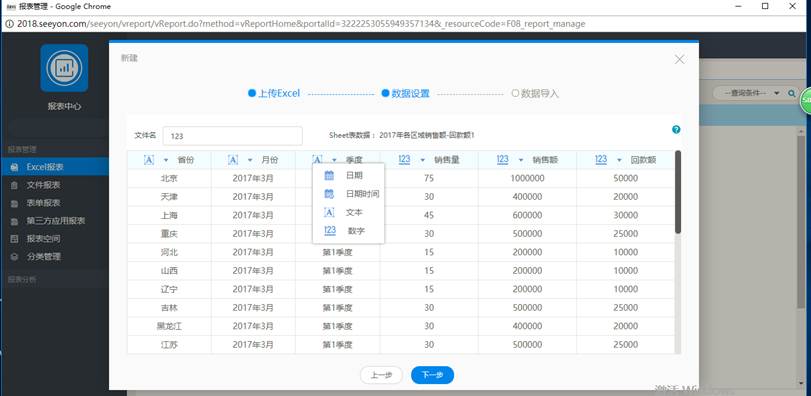Viewport: 811px width, 396px height.
Task: Click the 1000000 sales amount cell
Action: 528,178
